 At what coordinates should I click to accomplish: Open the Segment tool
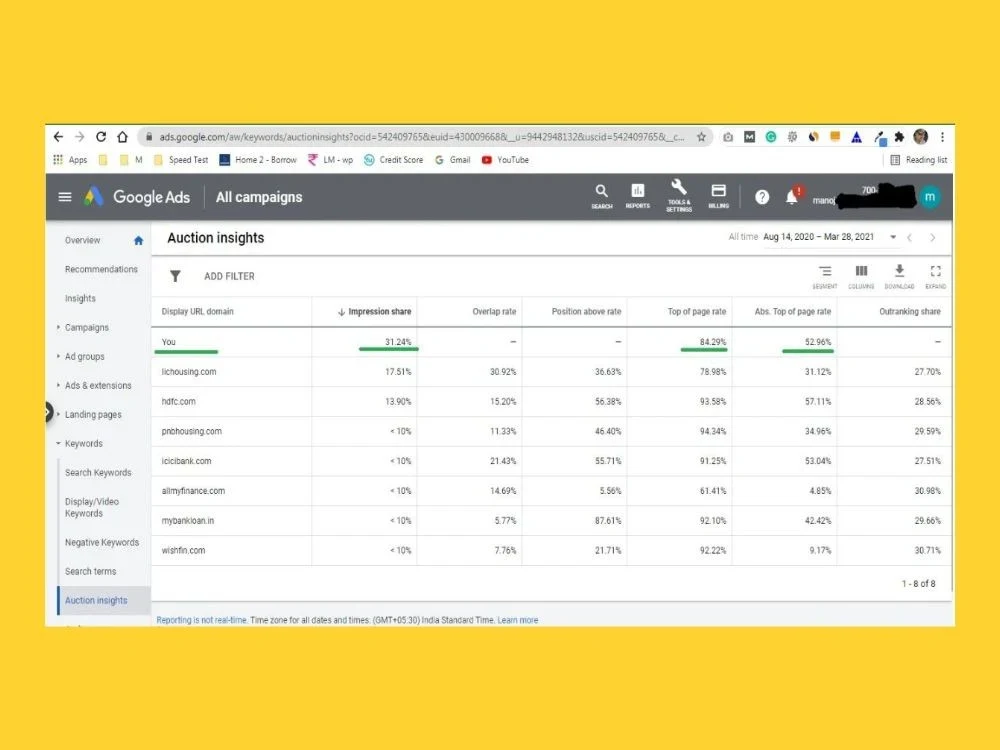tap(825, 277)
